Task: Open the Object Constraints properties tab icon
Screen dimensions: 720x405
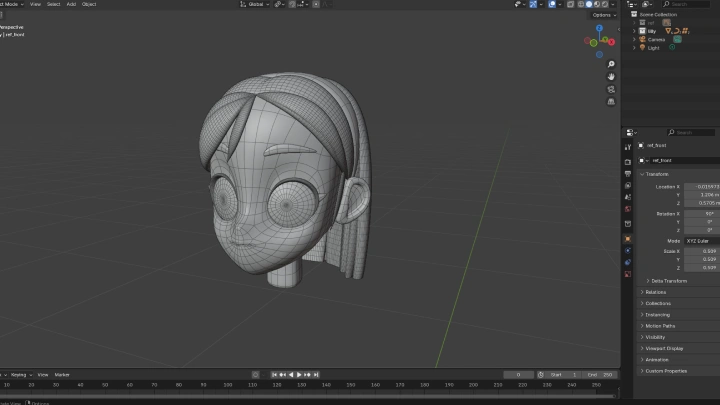Action: point(628,262)
